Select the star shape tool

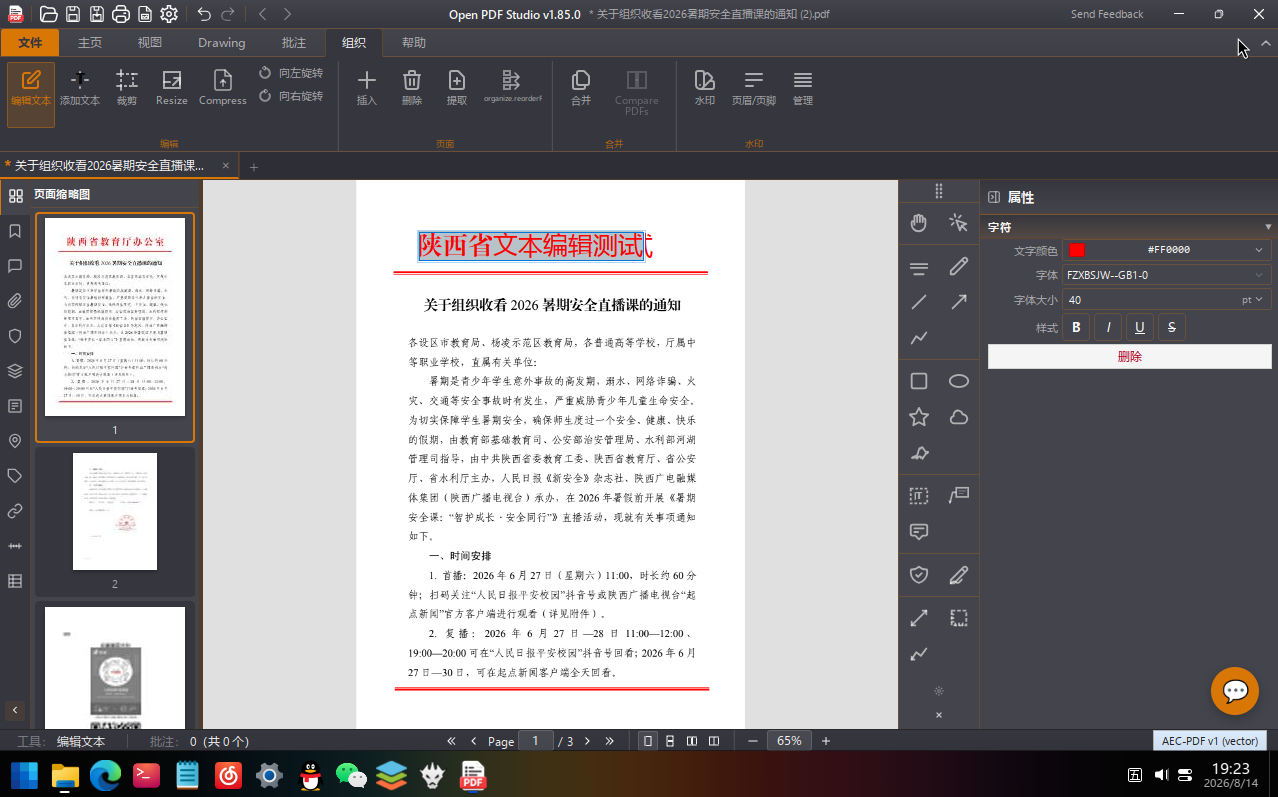[x=919, y=417]
